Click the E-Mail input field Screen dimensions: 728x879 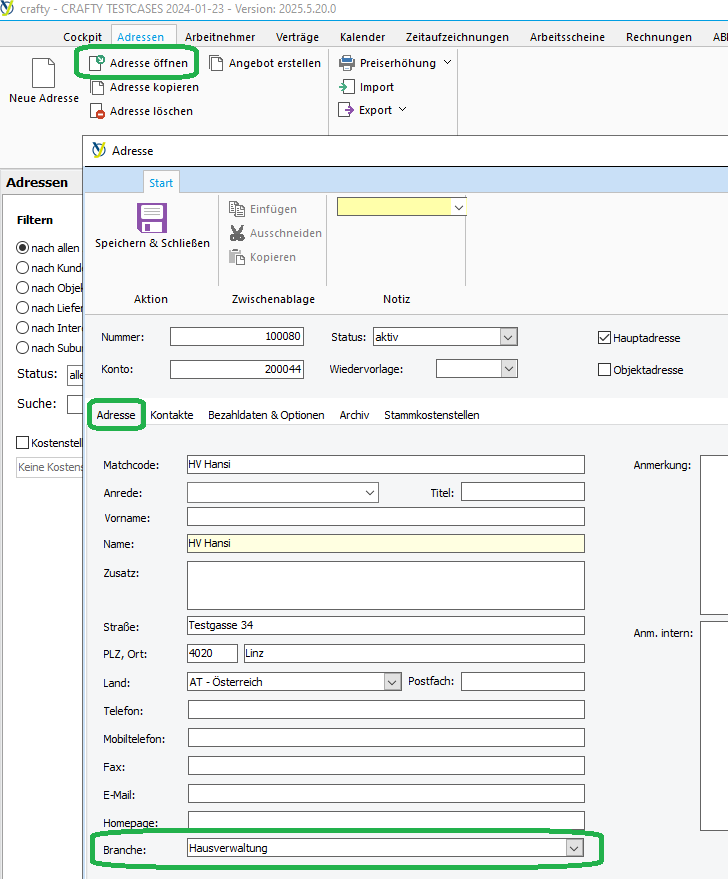[386, 793]
